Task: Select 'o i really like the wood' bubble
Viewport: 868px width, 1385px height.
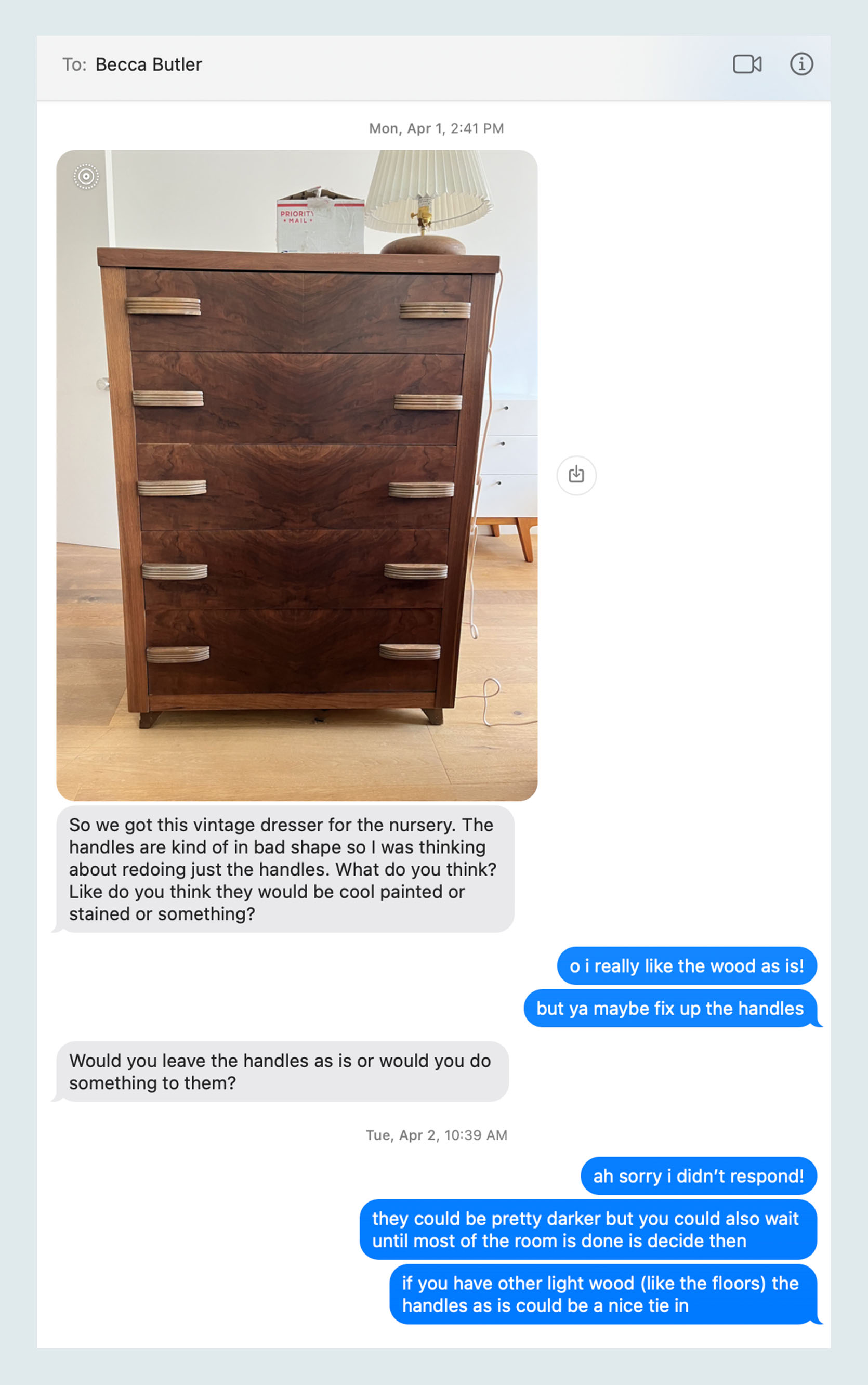Action: pos(687,966)
